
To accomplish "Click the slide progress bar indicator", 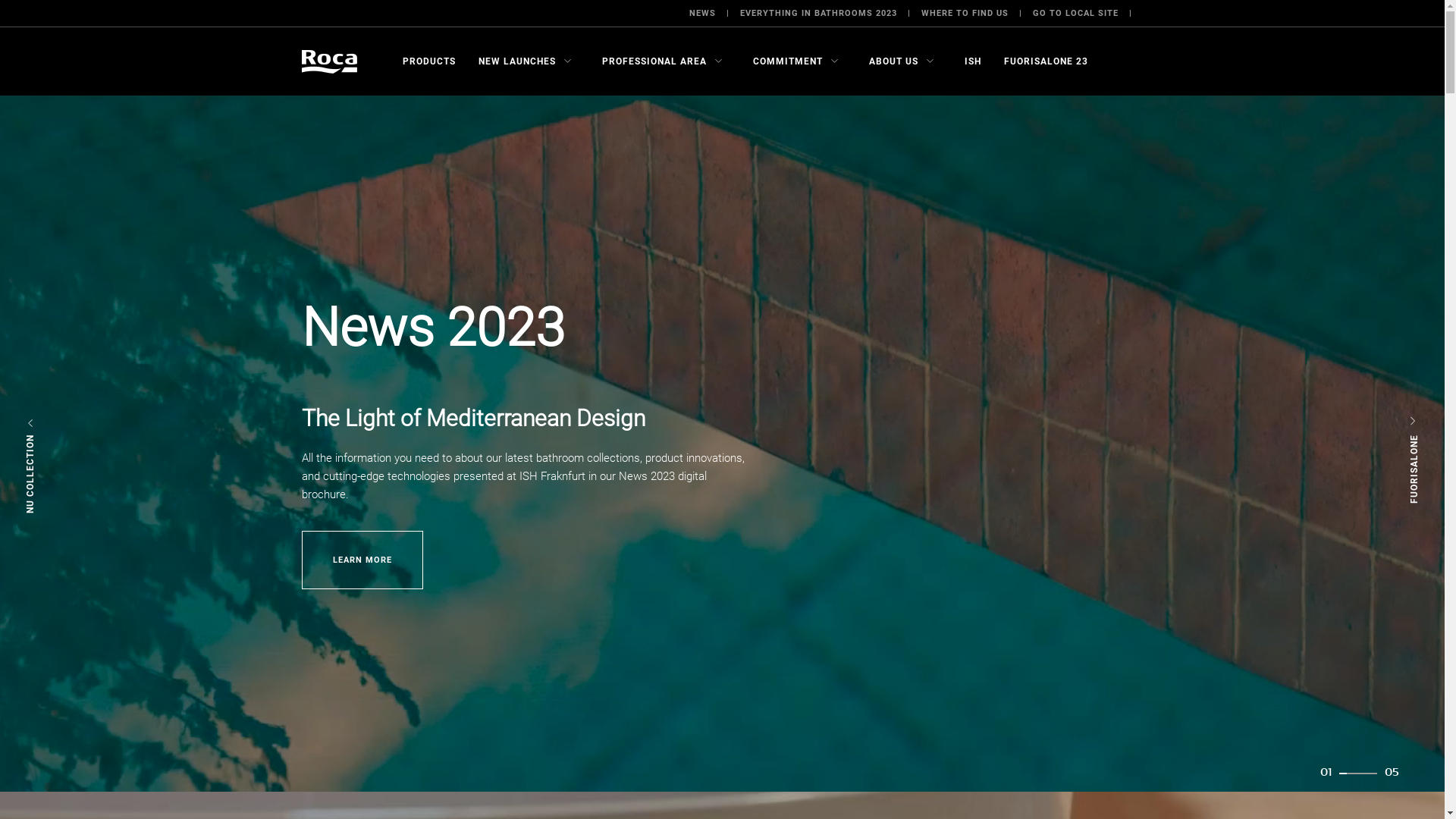I will [x=1358, y=773].
